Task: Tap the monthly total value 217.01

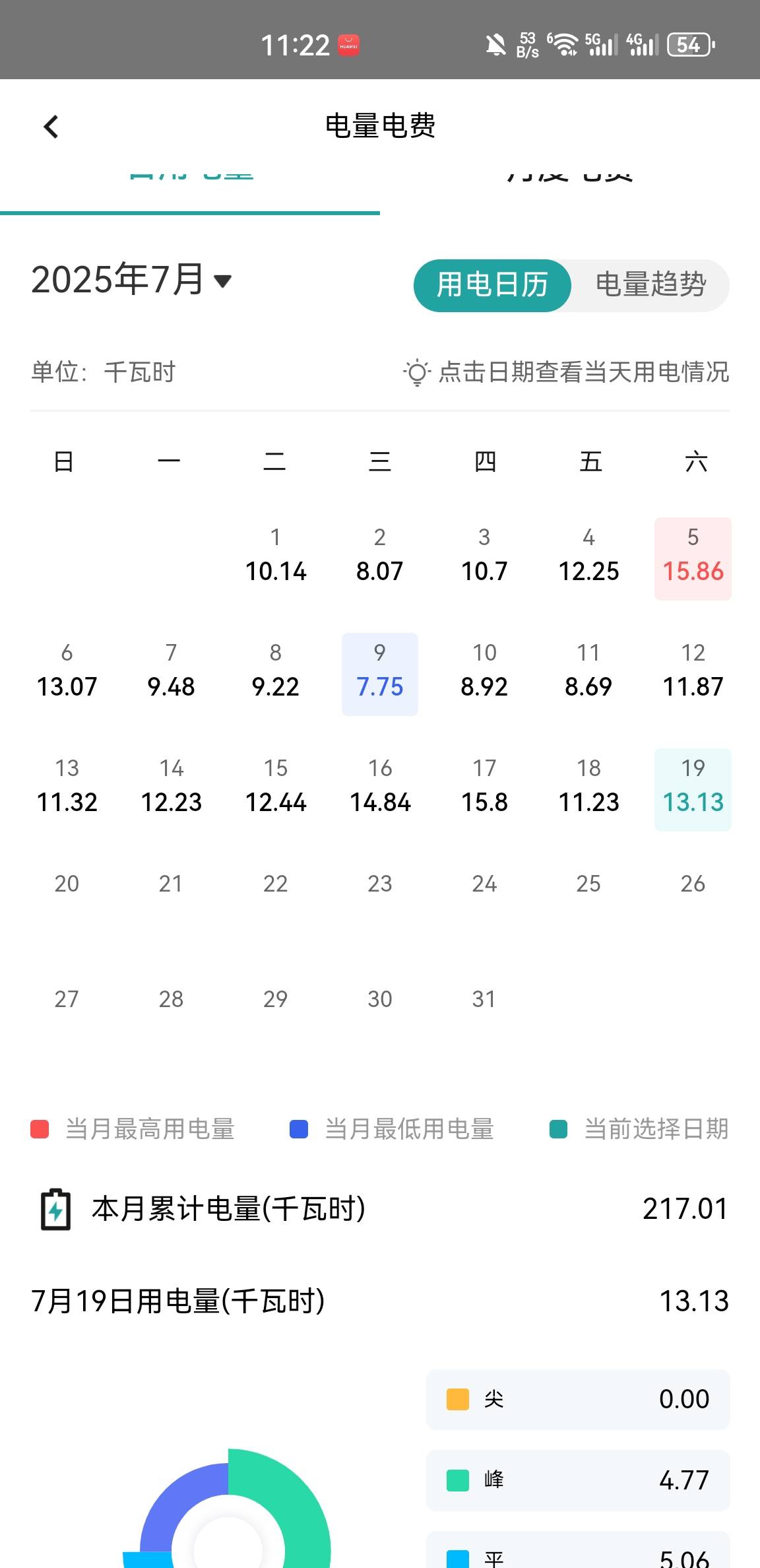Action: (x=685, y=1209)
